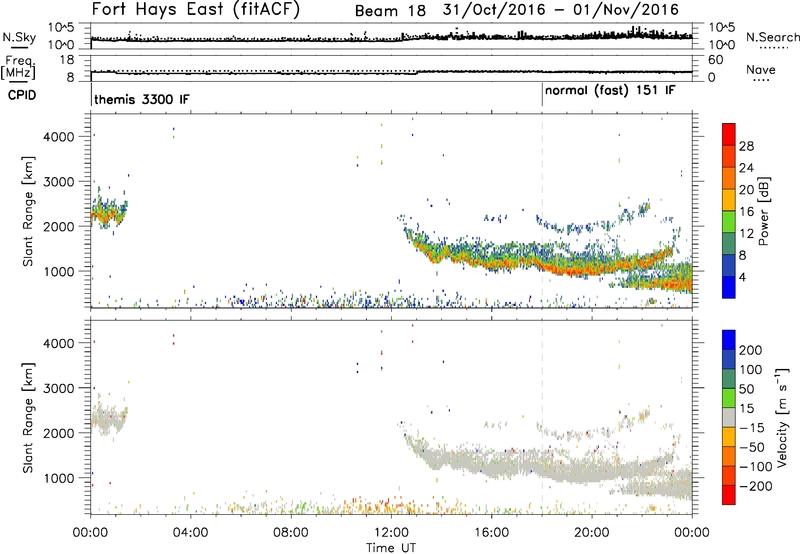Click the power panel 'Slant Range [km]' label
The height and width of the screenshot is (554, 800).
pos(28,211)
